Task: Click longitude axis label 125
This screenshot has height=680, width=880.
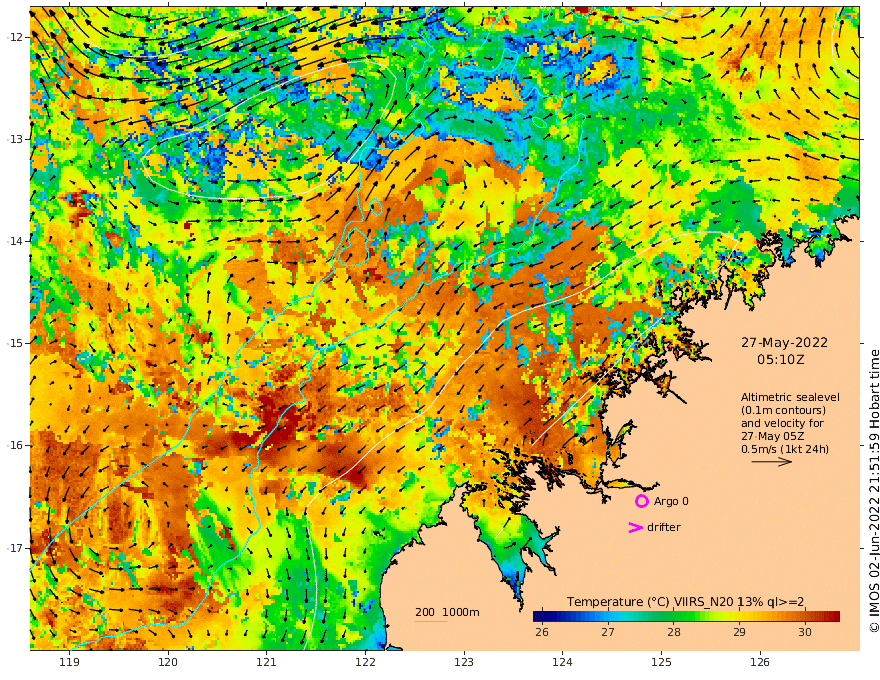Action: [x=662, y=663]
